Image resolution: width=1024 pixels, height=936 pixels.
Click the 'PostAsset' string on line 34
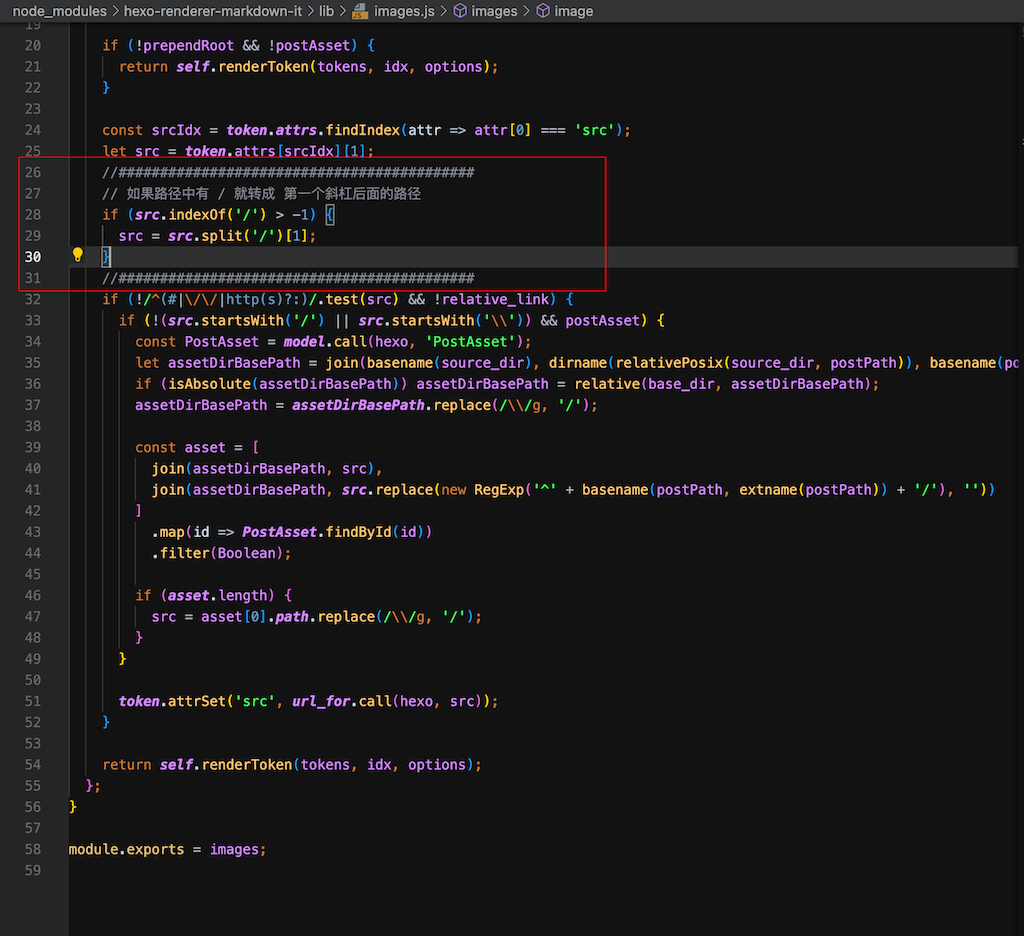point(480,341)
